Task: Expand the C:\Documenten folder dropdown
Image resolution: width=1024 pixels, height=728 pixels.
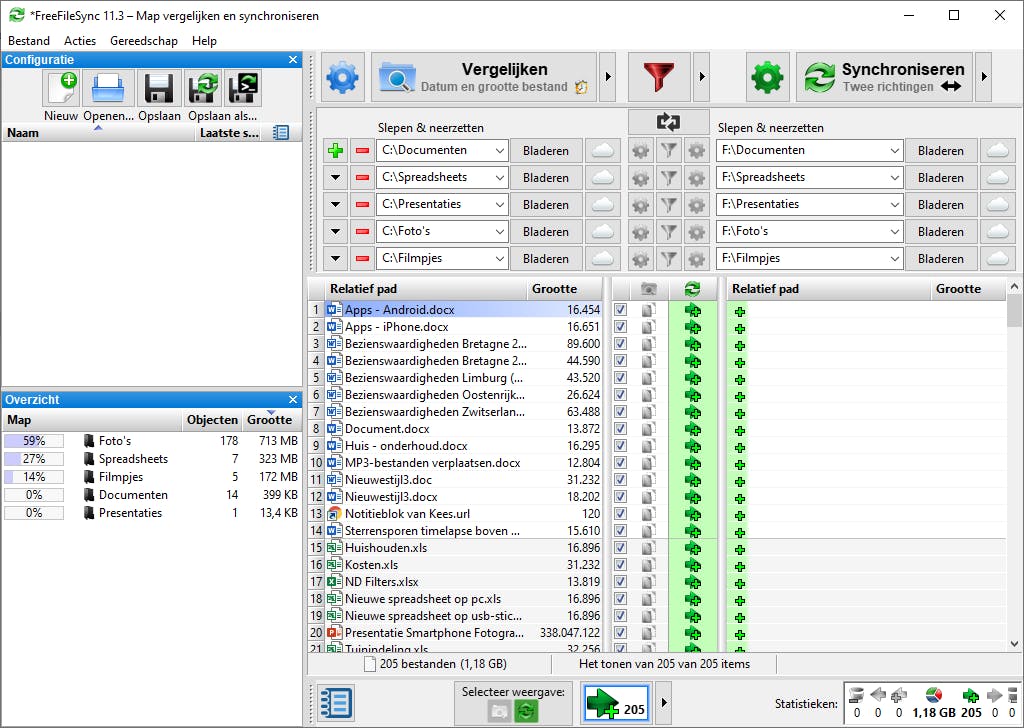Action: point(500,151)
